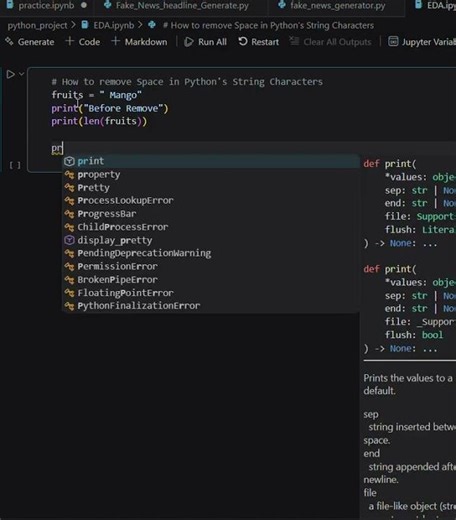The width and height of the screenshot is (456, 520).
Task: Select the print autocomplete suggestion
Action: [x=211, y=161]
